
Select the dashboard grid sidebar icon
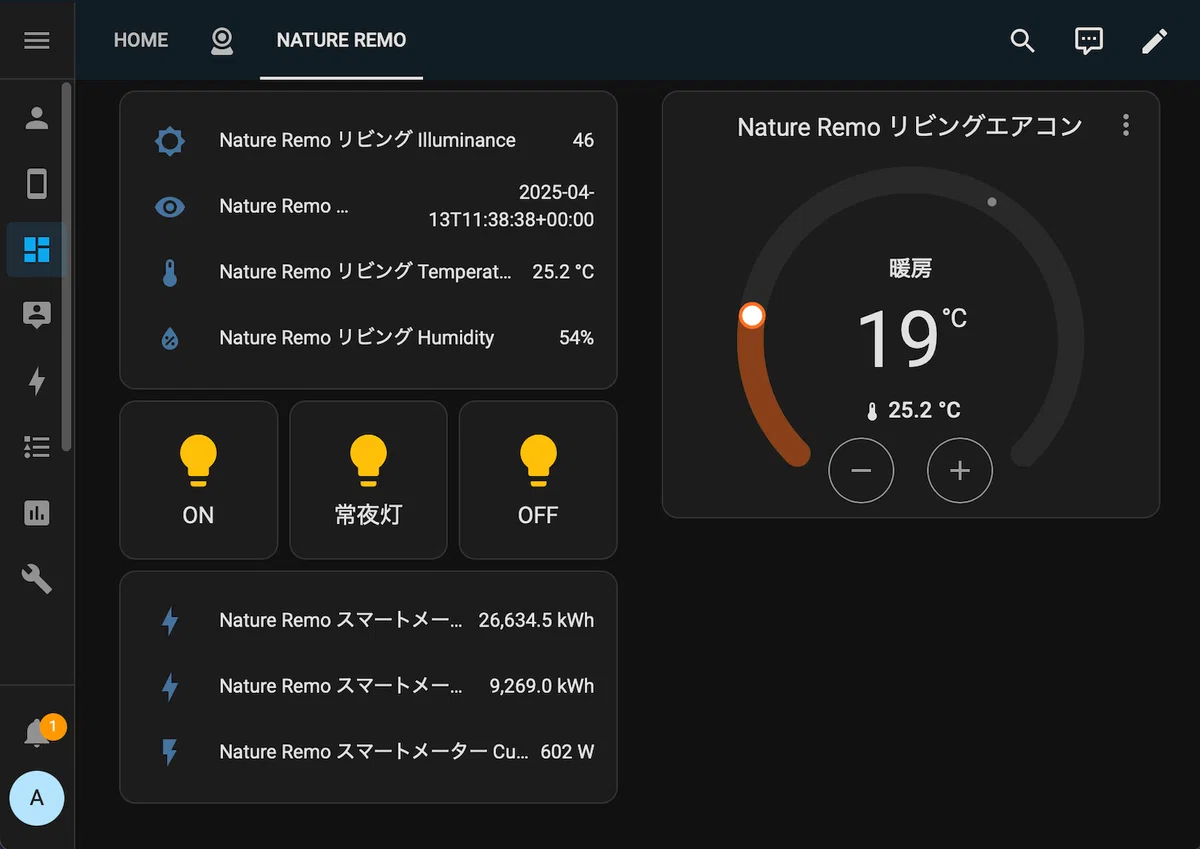[37, 249]
